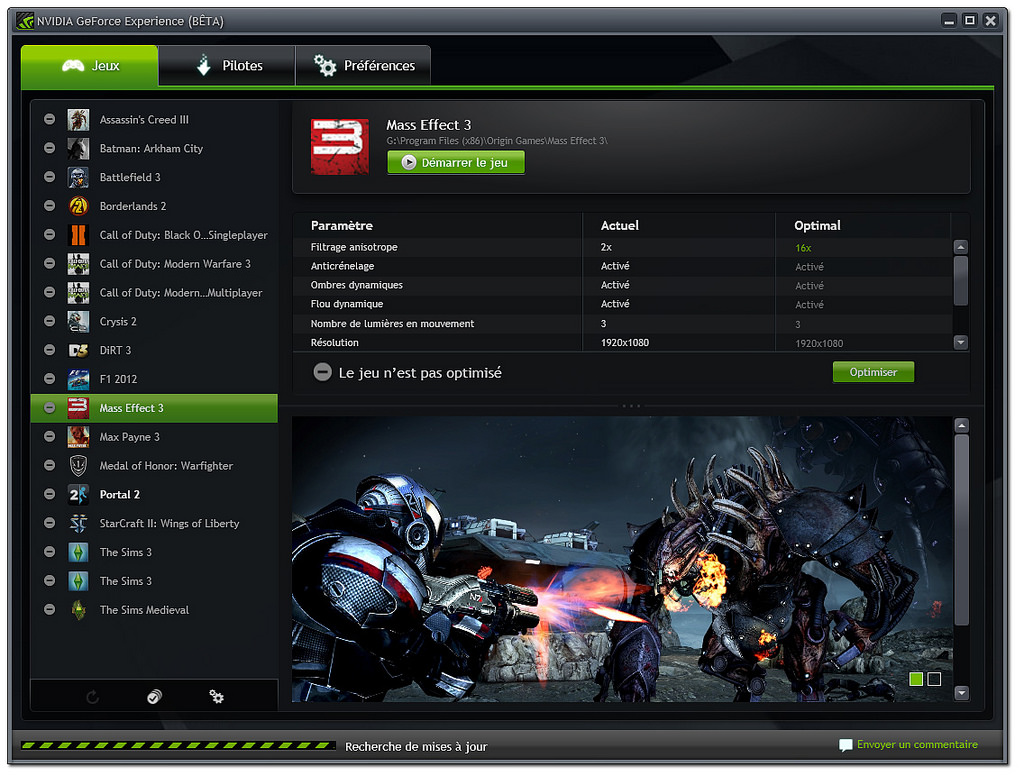Click the Mass Effect 3 screenshot preview
1024x776 pixels.
coord(620,558)
